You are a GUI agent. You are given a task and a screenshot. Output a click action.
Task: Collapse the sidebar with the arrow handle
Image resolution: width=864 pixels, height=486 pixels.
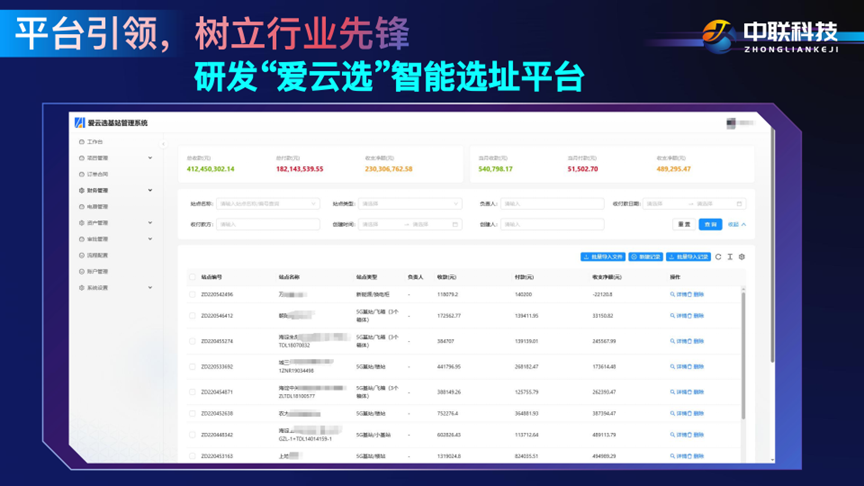[163, 144]
